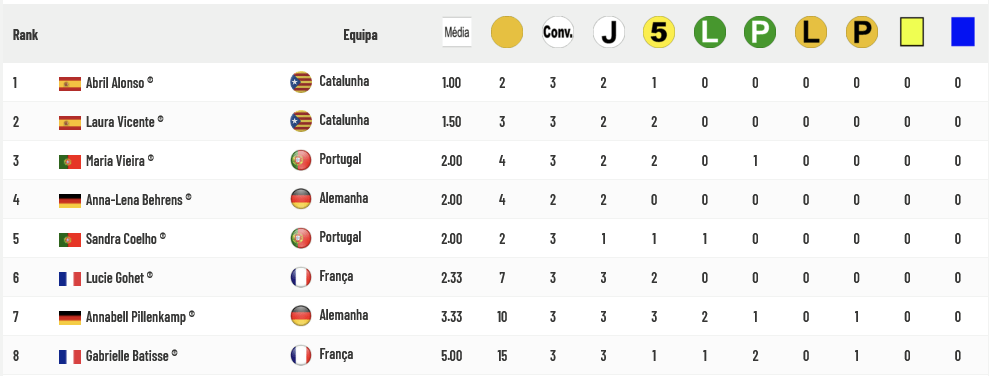Open Anna-Lena Behrens player link
Image resolution: width=989 pixels, height=376 pixels.
click(134, 200)
